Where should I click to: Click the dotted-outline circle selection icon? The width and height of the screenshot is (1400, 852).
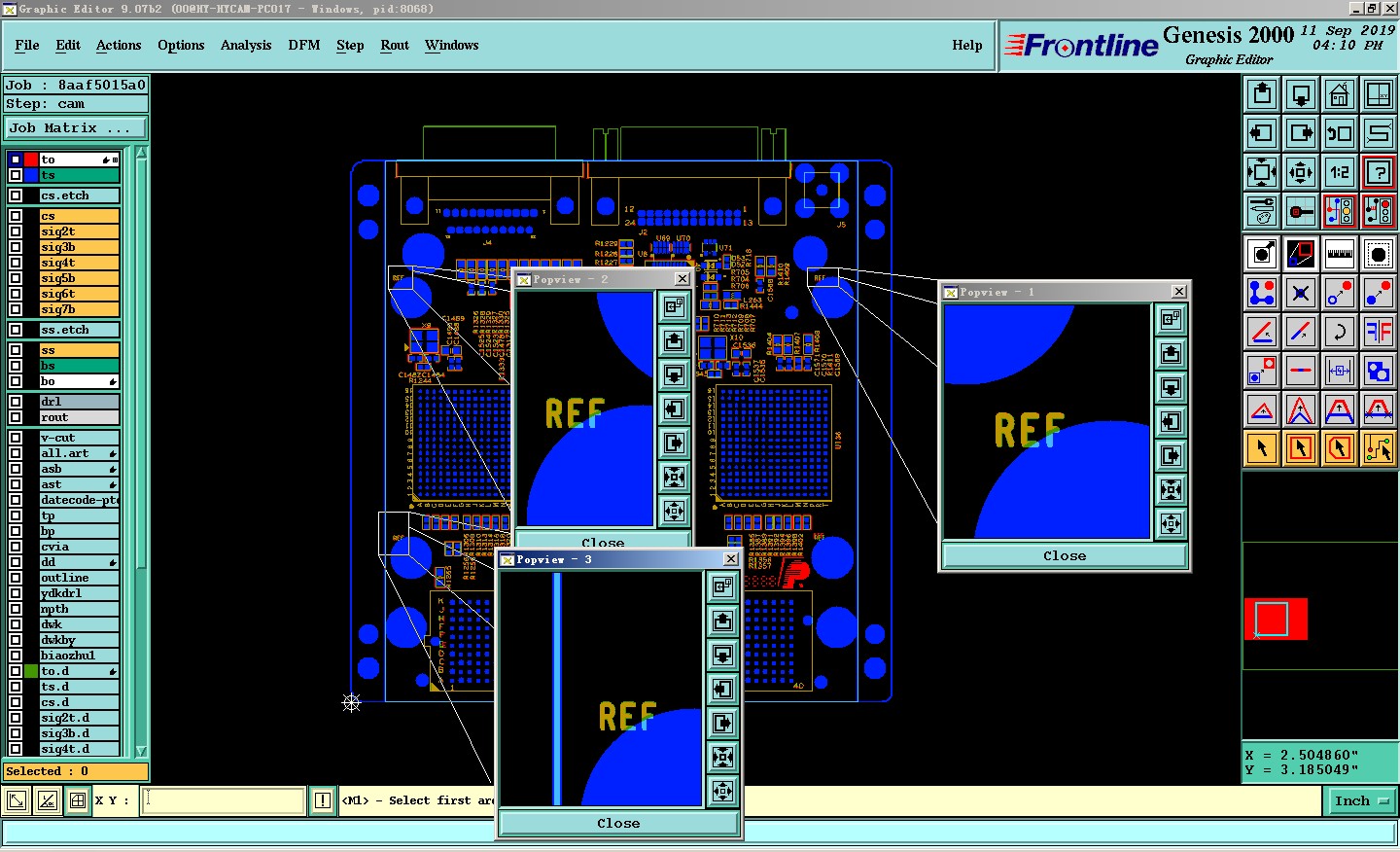click(x=1379, y=255)
